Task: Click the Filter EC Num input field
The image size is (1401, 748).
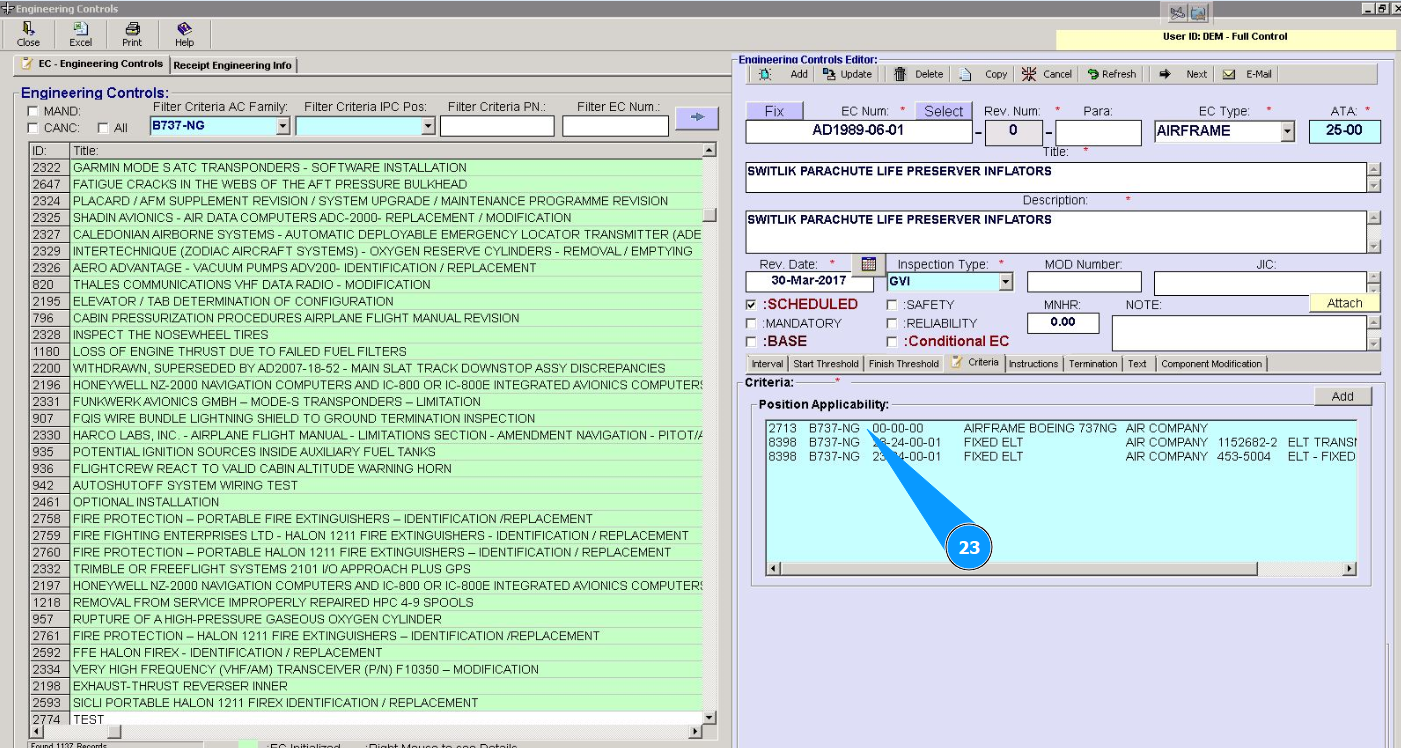Action: point(615,126)
